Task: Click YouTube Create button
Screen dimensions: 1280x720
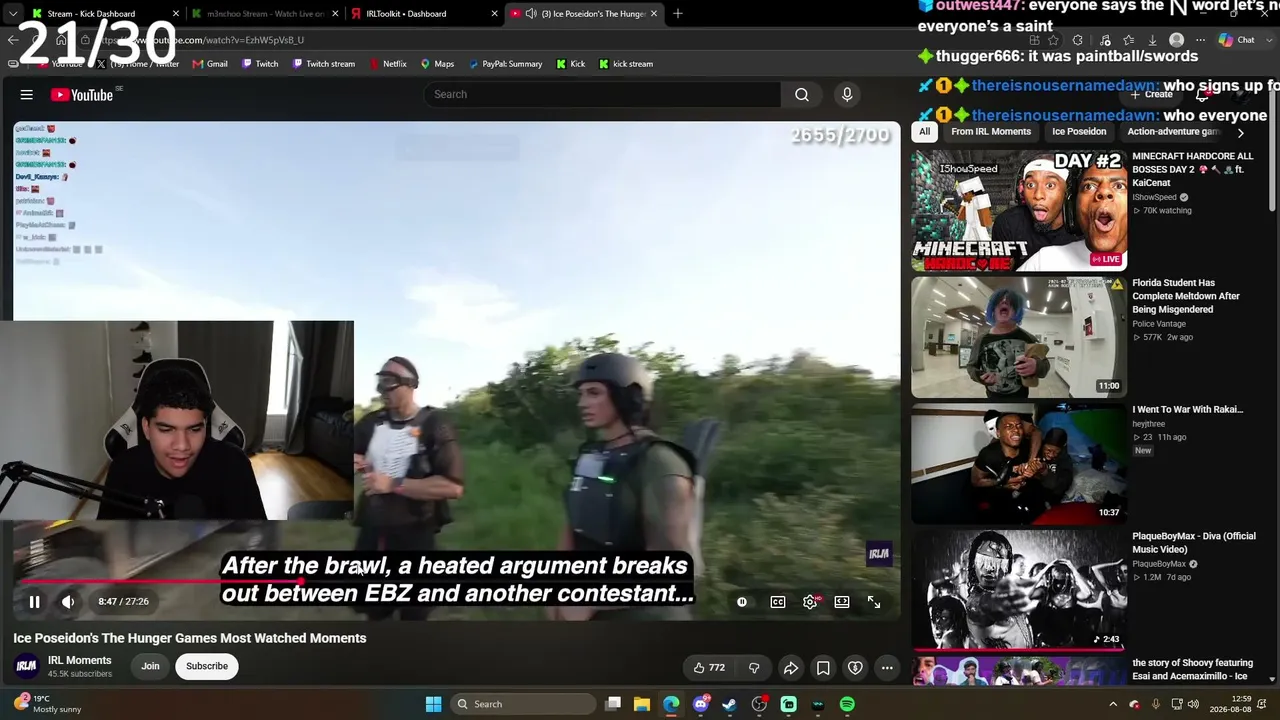Action: [x=1152, y=94]
